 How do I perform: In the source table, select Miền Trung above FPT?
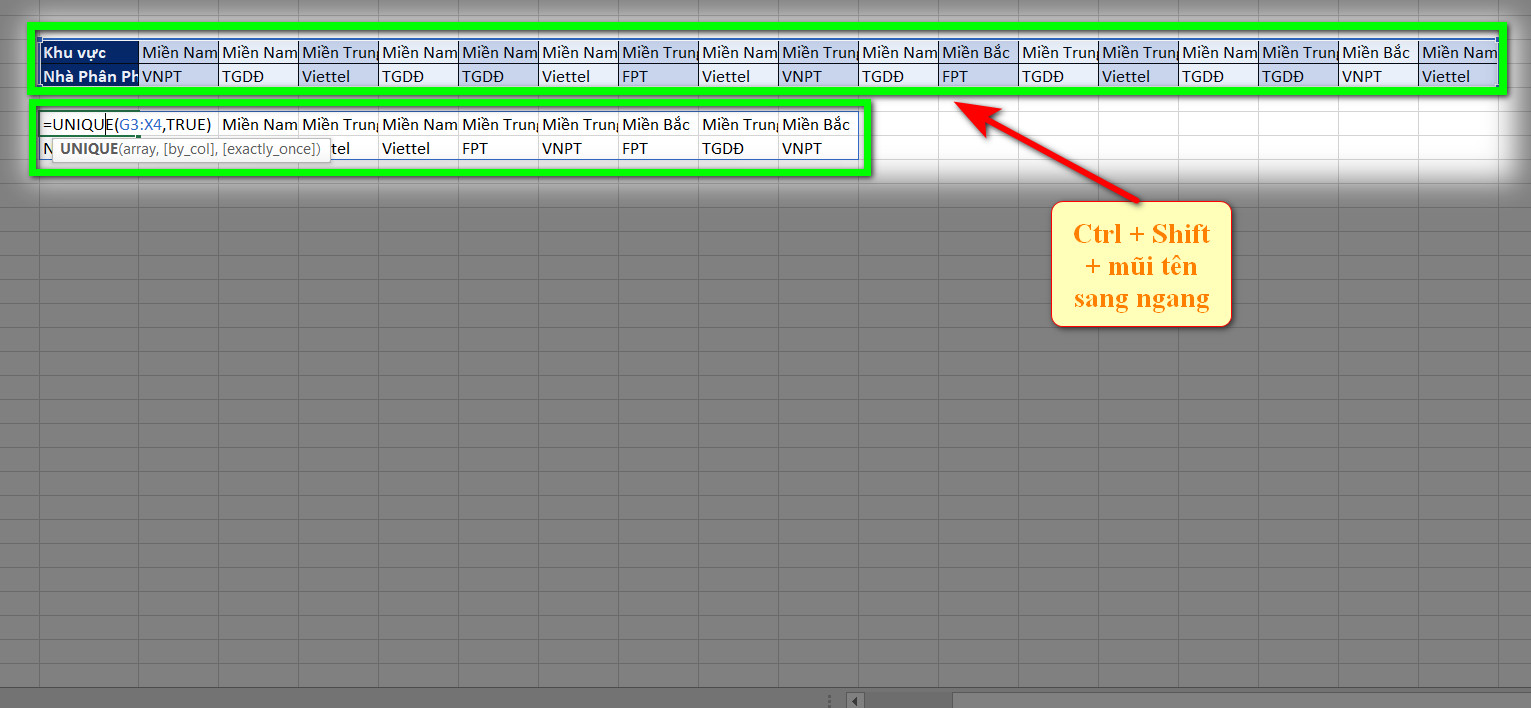(x=659, y=52)
